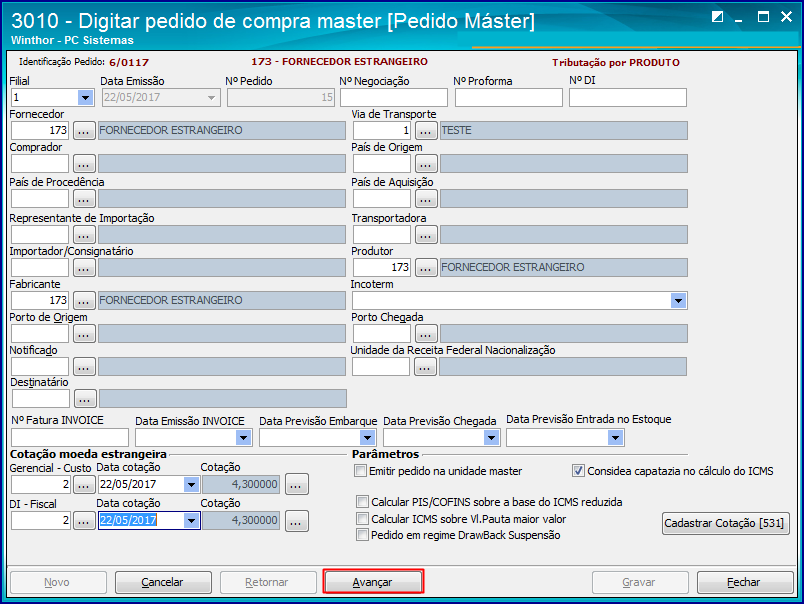
Task: Open Data Emissão INVOICE date picker
Action: 244,438
